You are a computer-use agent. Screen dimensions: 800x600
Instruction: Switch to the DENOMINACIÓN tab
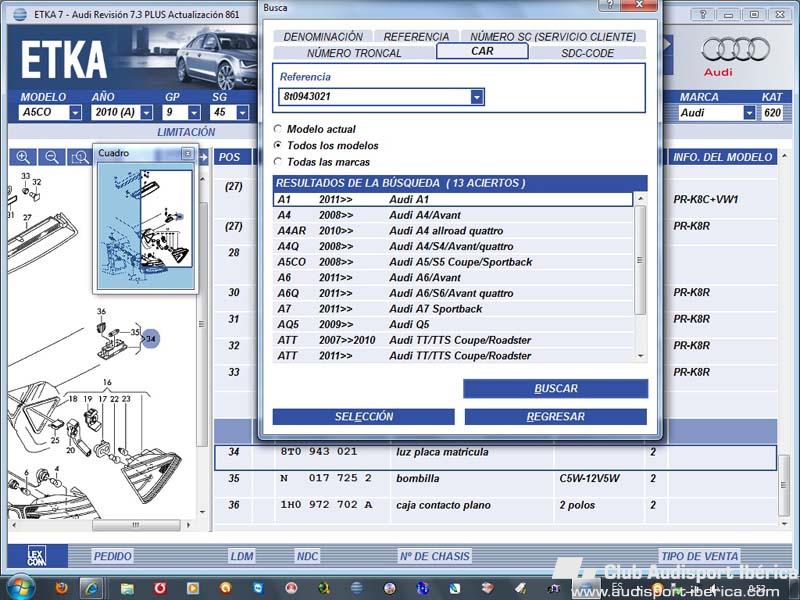click(323, 36)
